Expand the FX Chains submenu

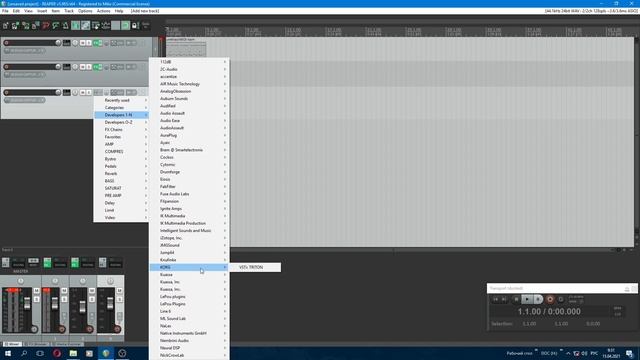click(121, 129)
